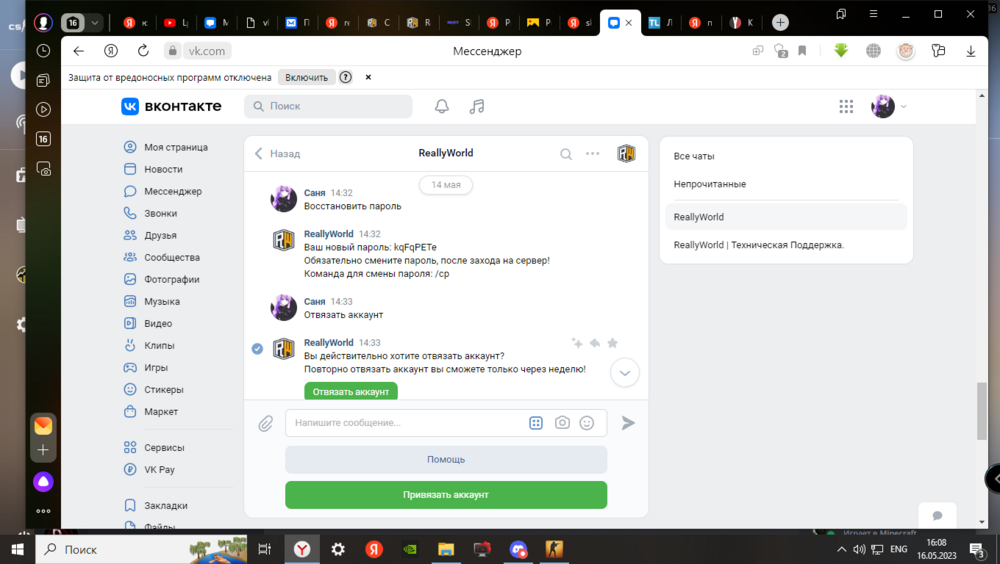
Task: Select Непрочитанные chats filter
Action: coord(786,184)
